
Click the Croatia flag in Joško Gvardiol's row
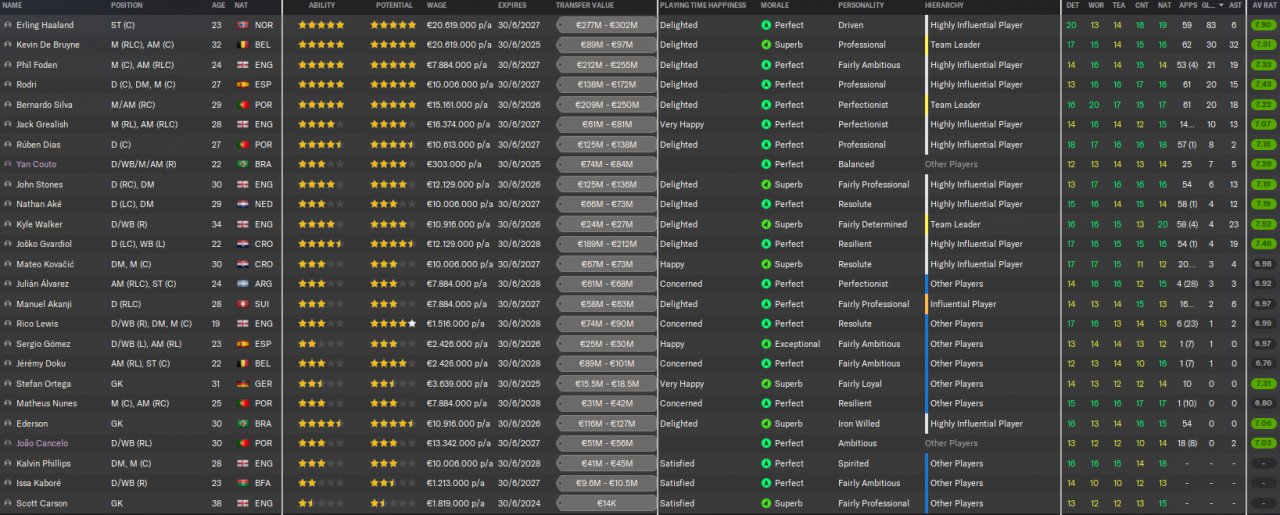tap(241, 244)
